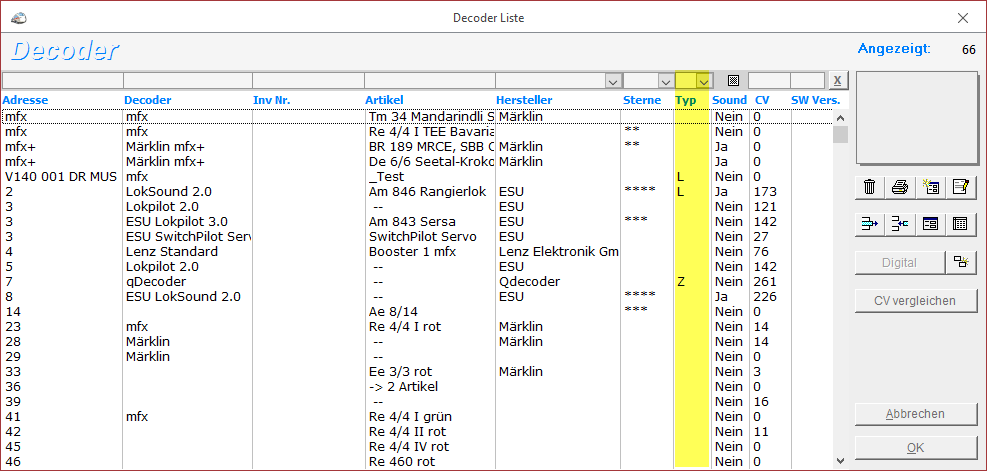Click the new link icon beside Digital
The image size is (987, 471).
coord(961,263)
